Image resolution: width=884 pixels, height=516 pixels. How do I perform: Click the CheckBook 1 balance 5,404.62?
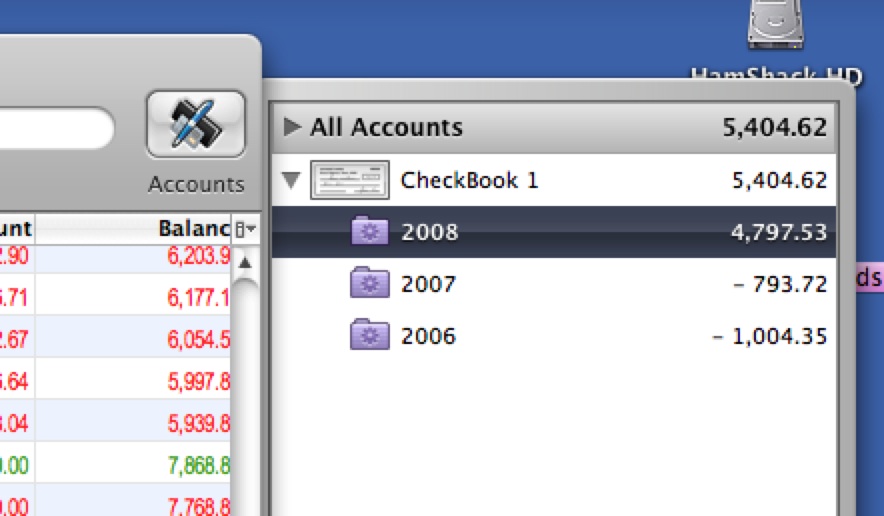pyautogui.click(x=779, y=180)
